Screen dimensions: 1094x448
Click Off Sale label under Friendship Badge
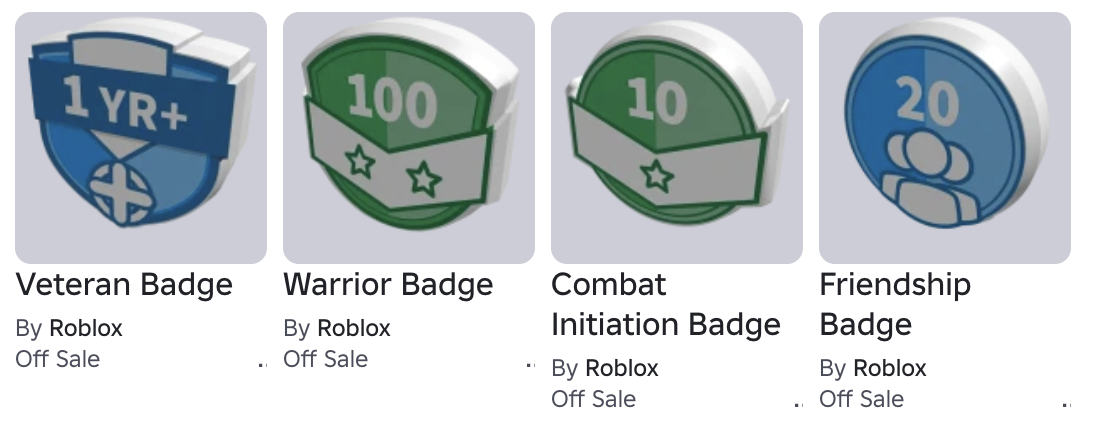tap(862, 399)
